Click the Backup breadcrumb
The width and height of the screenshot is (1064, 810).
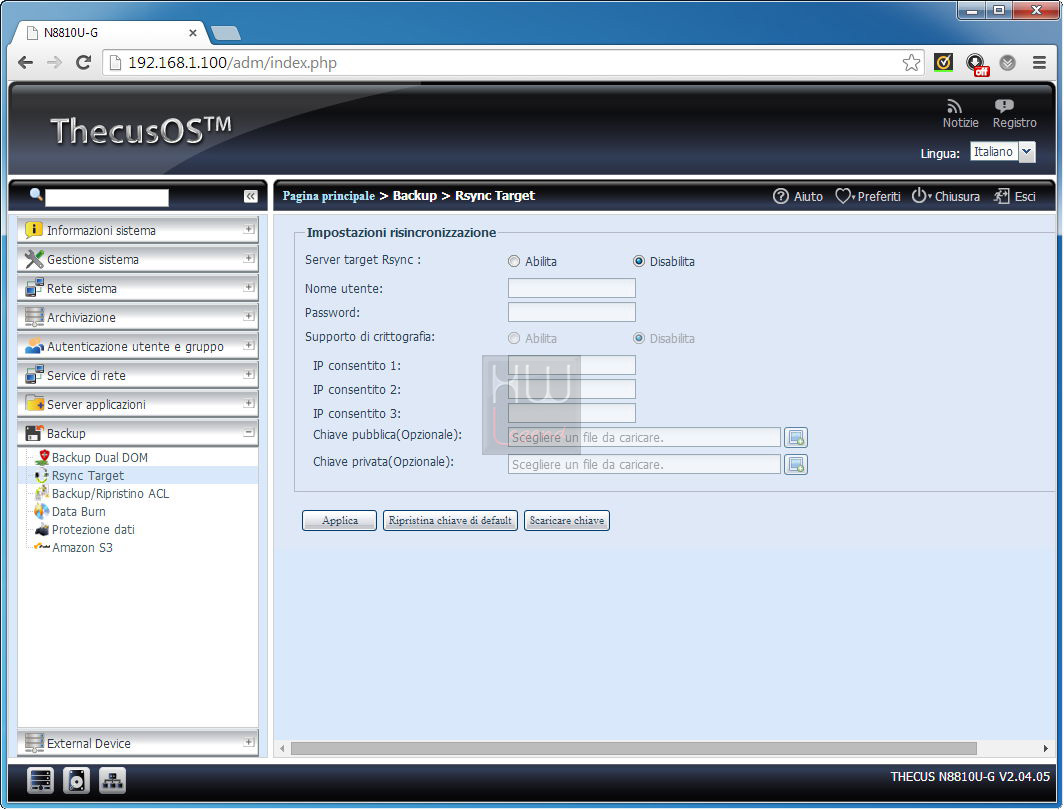point(415,196)
